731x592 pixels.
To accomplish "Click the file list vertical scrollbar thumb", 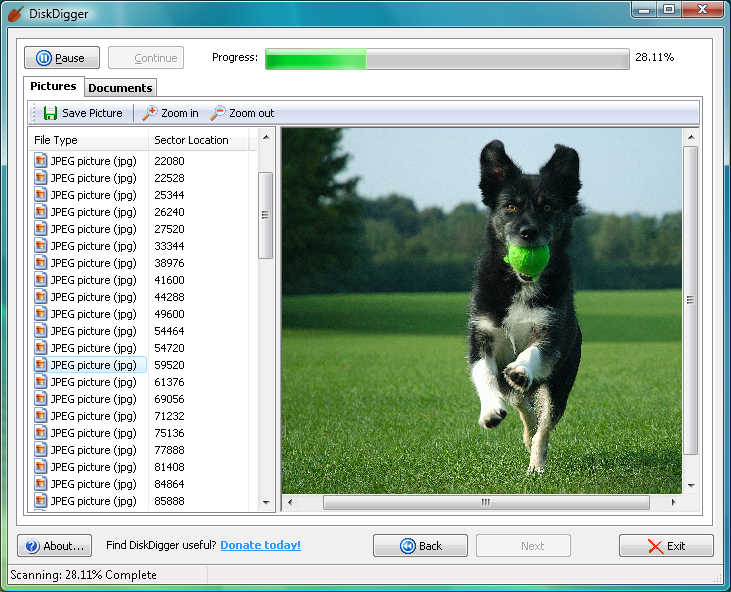I will tap(265, 215).
